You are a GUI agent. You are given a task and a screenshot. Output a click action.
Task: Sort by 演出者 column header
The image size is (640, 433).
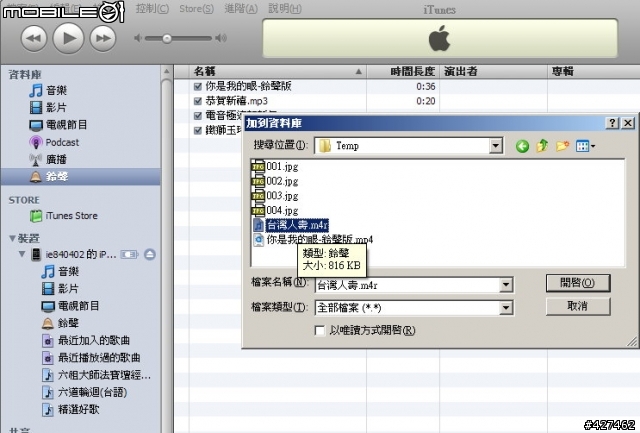[x=493, y=71]
